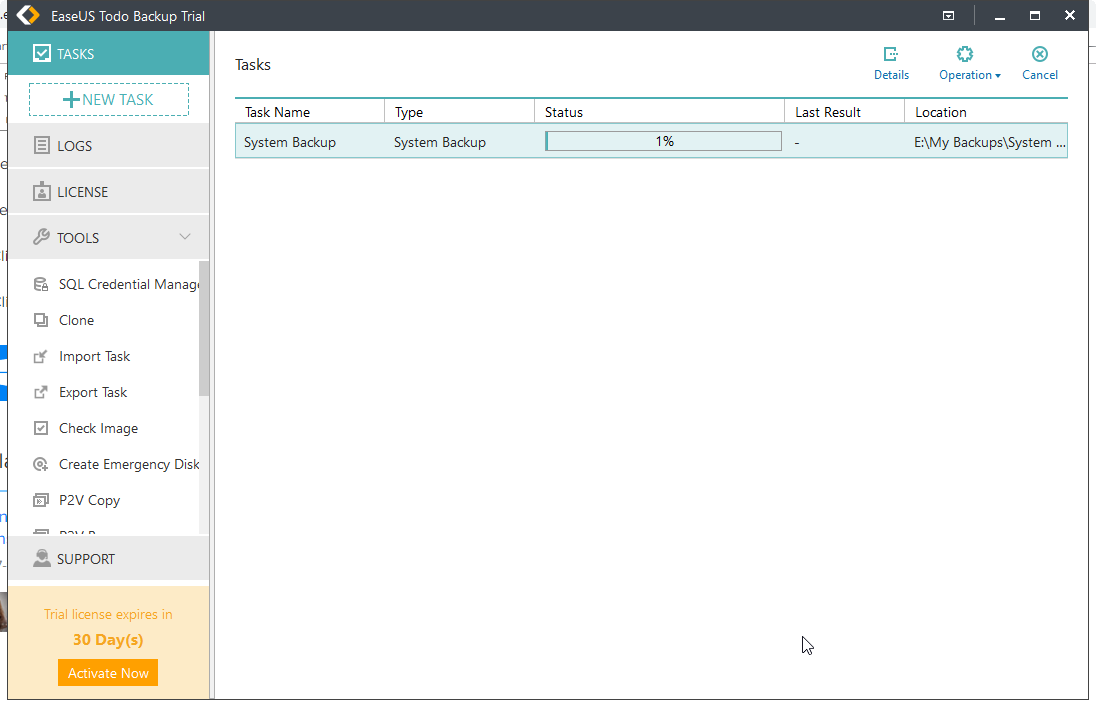Viewport: 1096px width, 707px height.
Task: Select the System Backup task name cell
Action: pyautogui.click(x=290, y=142)
